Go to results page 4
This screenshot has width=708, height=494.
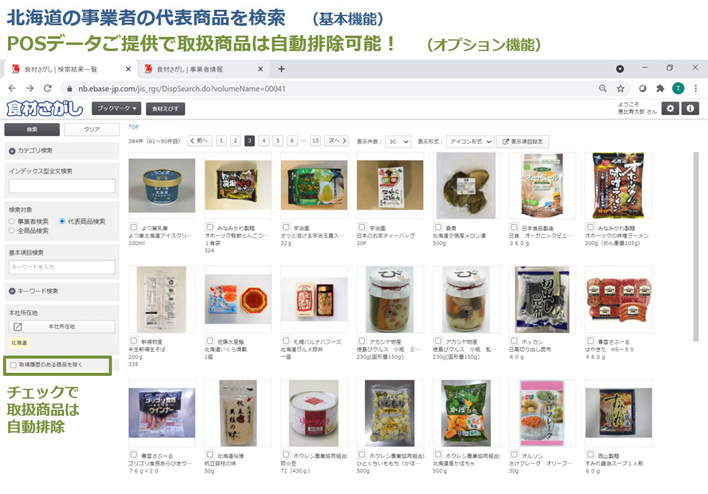[x=264, y=141]
